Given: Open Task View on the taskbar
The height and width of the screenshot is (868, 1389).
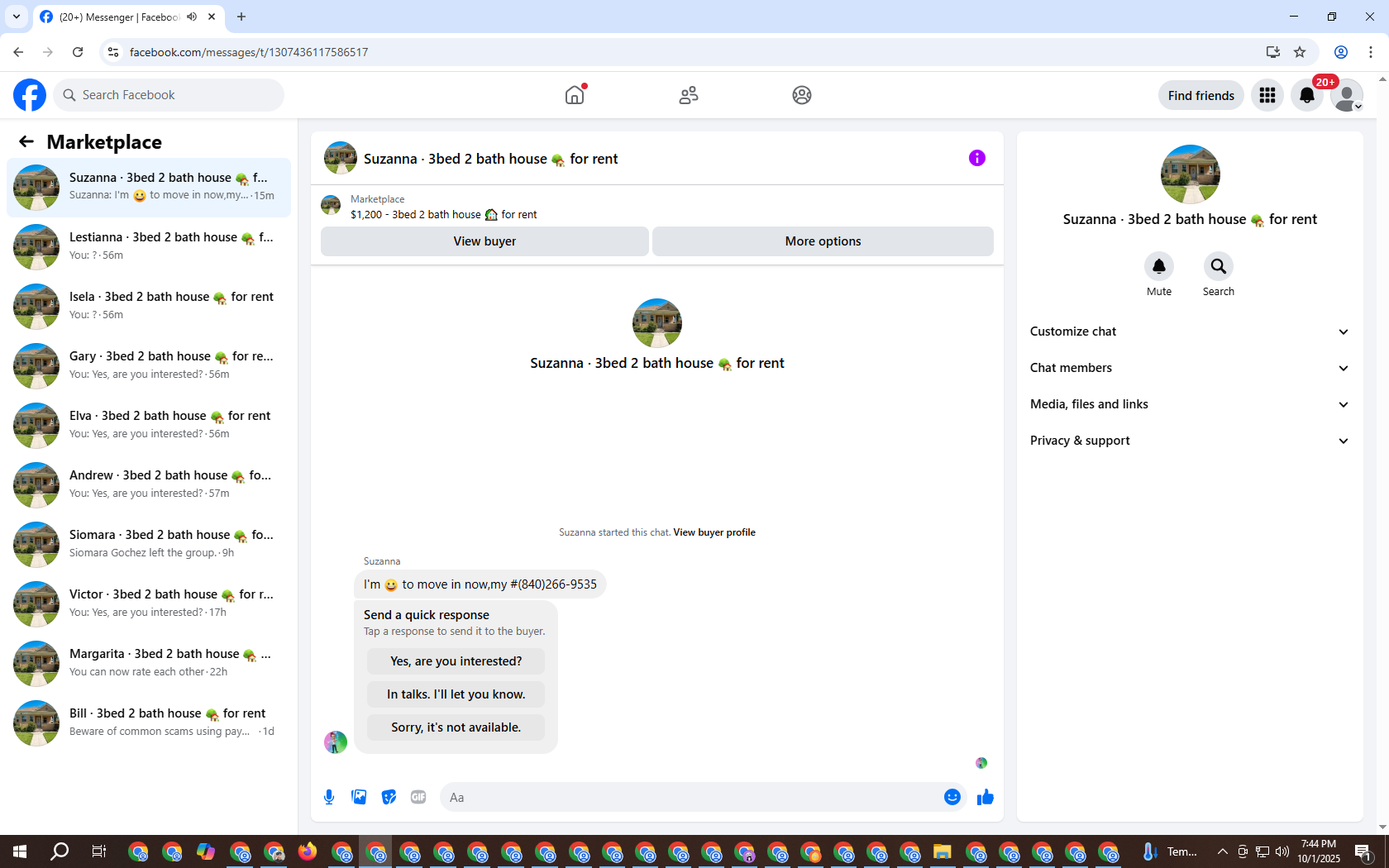Looking at the screenshot, I should pyautogui.click(x=98, y=851).
